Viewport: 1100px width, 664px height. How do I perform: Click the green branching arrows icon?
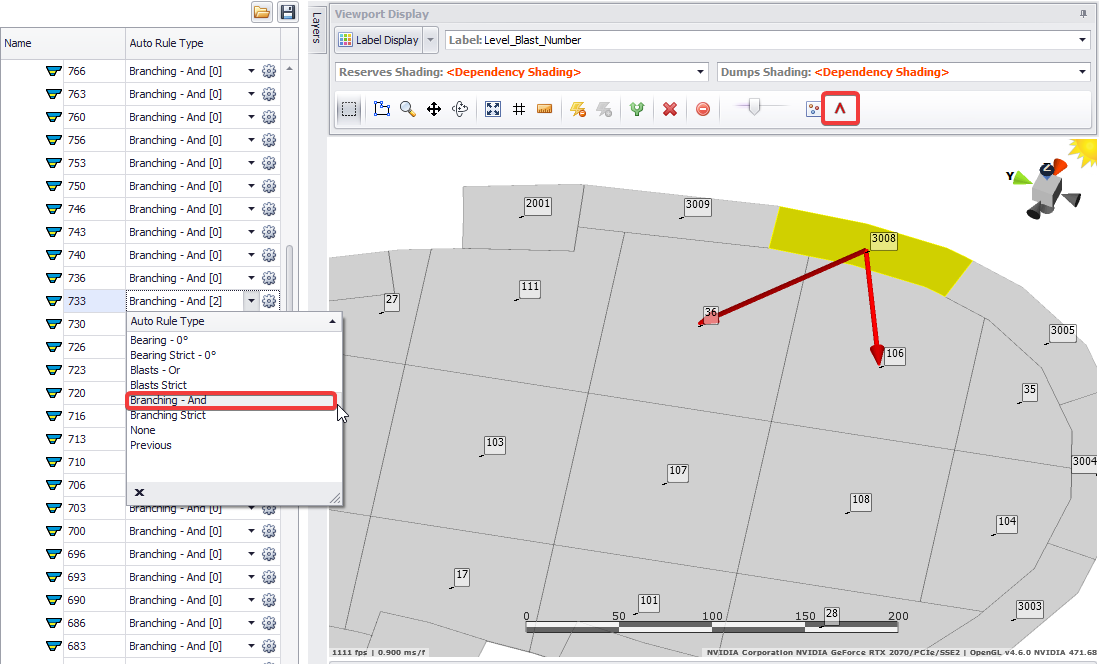(636, 109)
